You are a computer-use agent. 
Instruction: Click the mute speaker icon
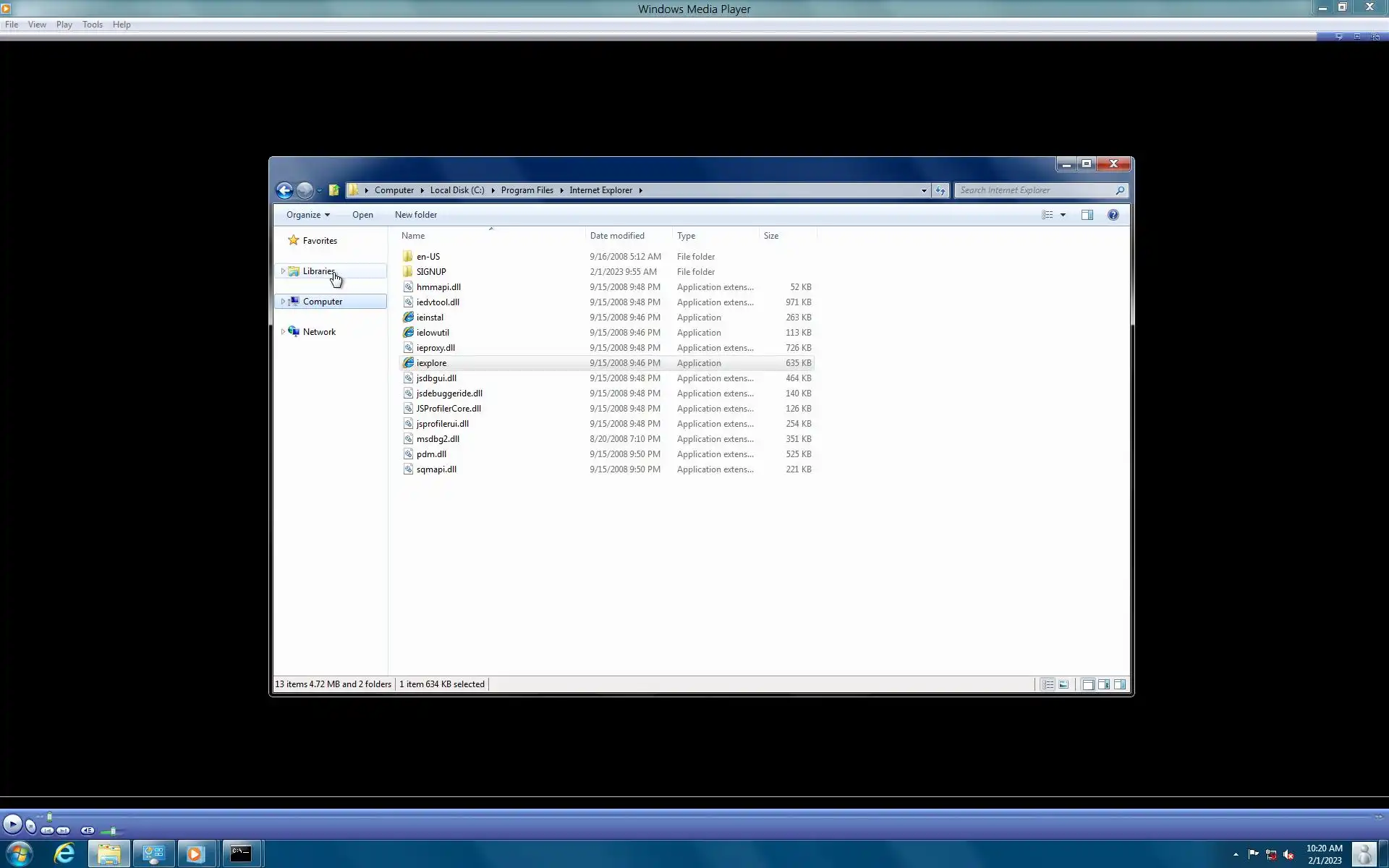tap(88, 830)
